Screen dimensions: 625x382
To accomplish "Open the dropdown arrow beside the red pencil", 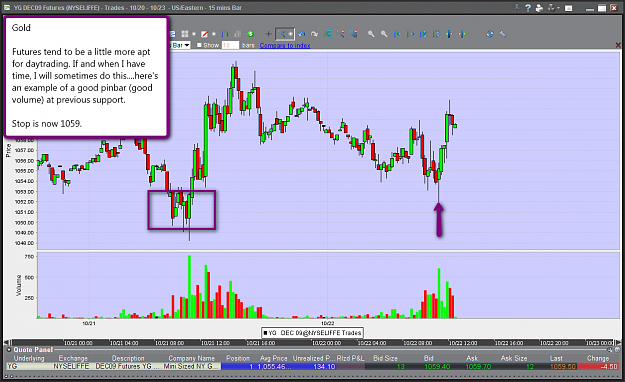I will 214,34.
